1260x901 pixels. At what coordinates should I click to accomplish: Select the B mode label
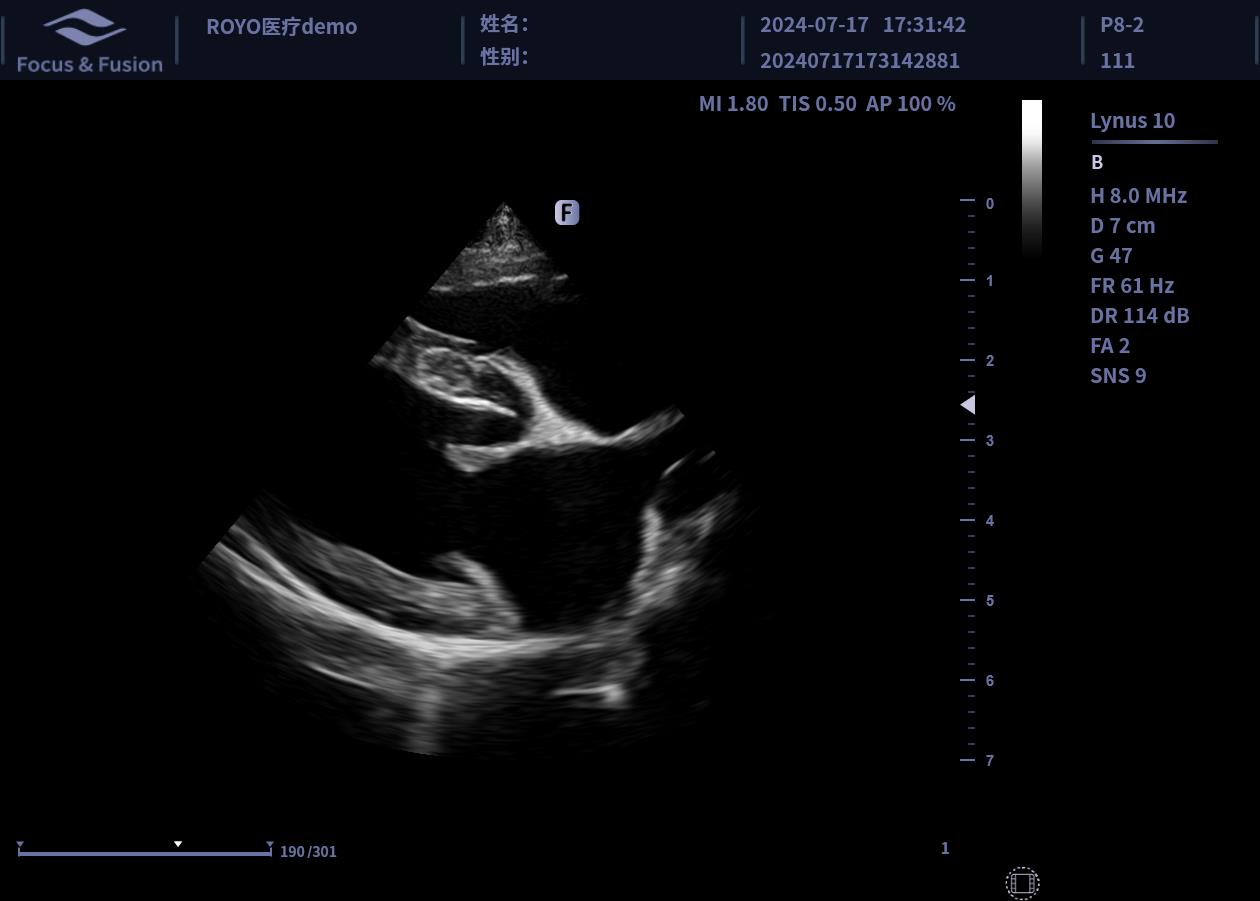(x=1097, y=162)
